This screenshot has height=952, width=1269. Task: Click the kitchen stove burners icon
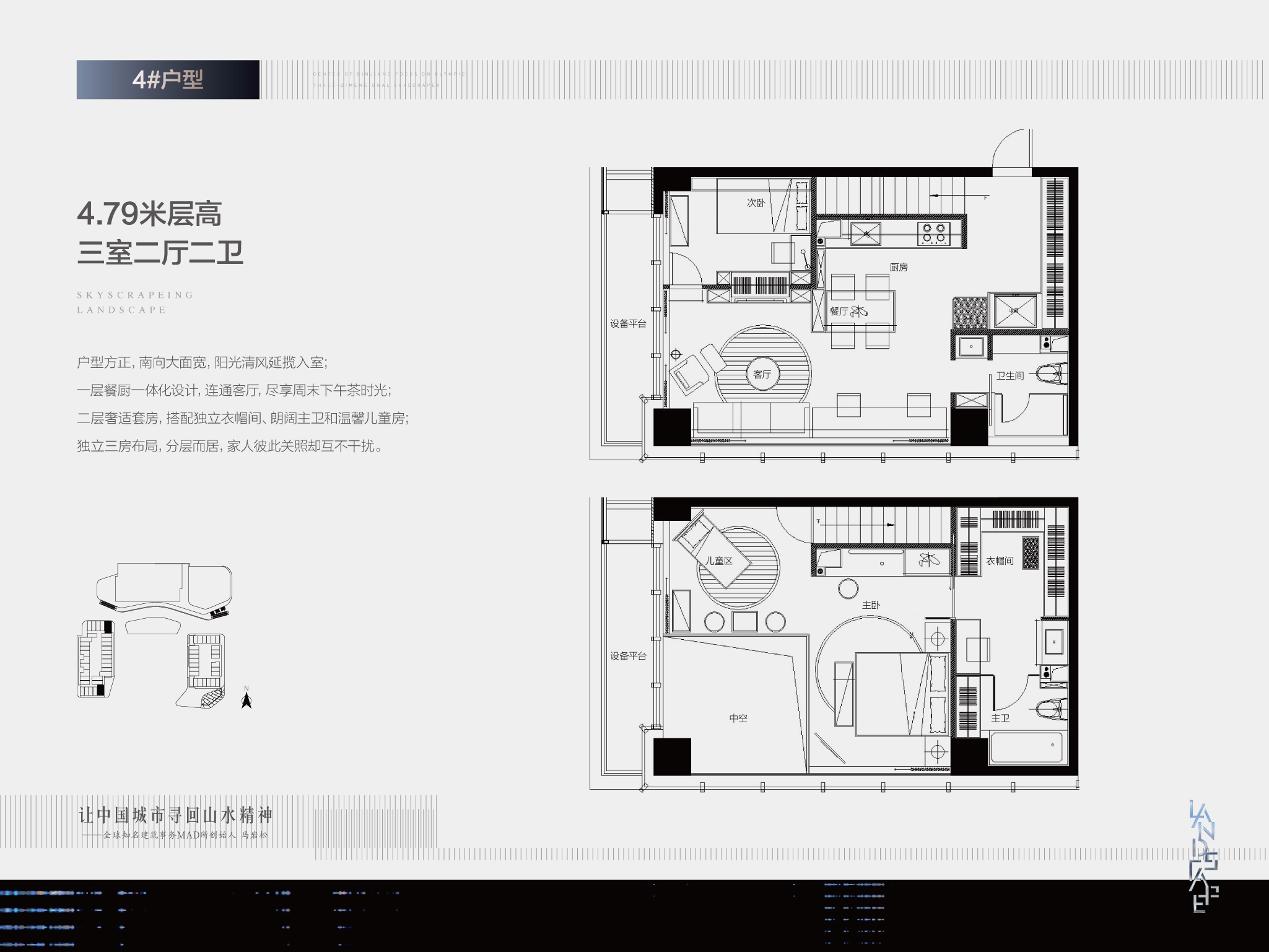click(x=934, y=234)
